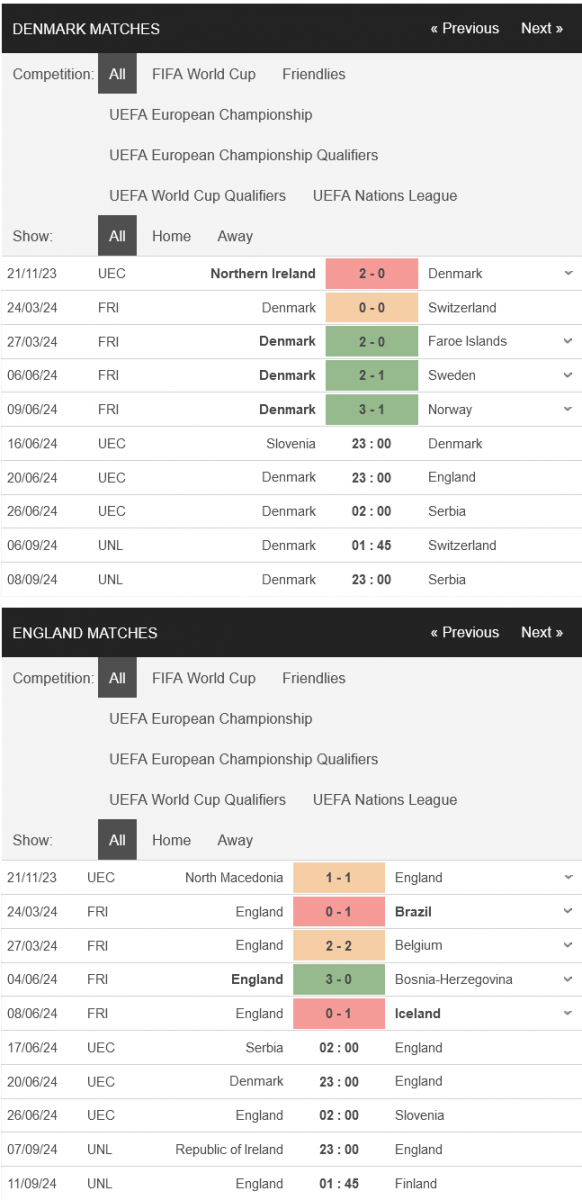Expand Denmark vs Norway match chevron
582x1200 pixels.
pyautogui.click(x=568, y=409)
